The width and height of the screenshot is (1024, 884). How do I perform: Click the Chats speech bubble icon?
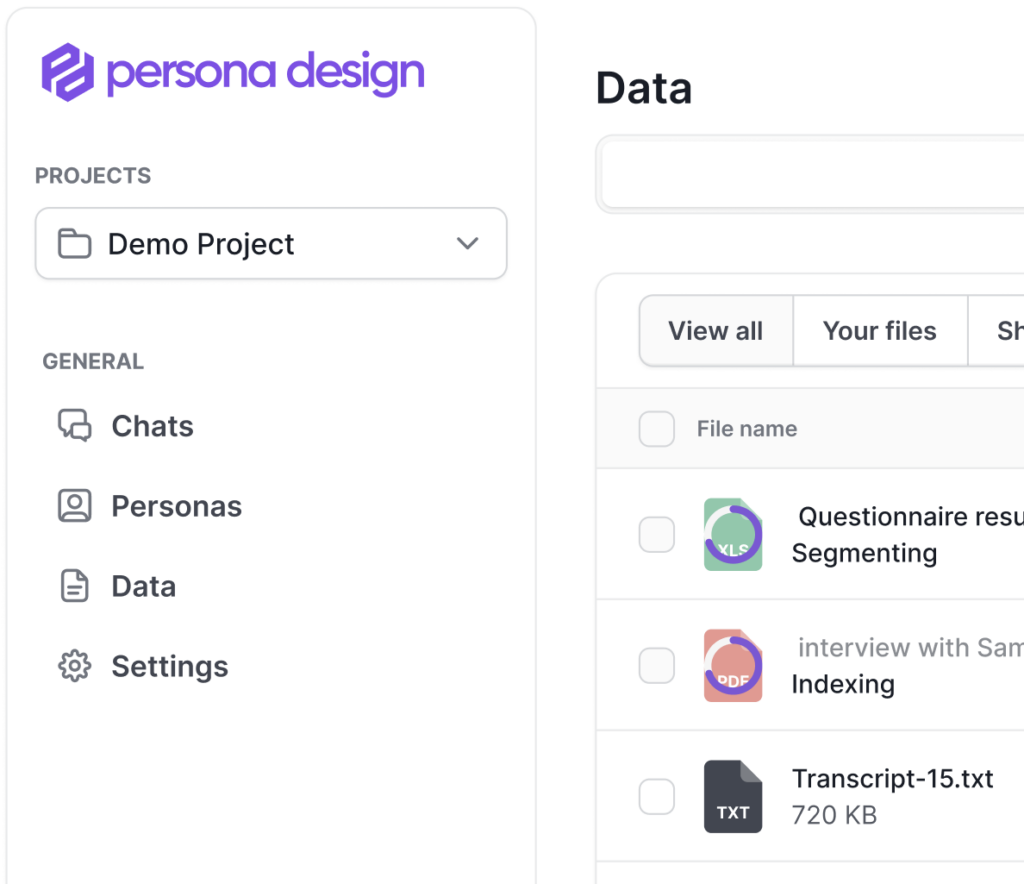tap(74, 426)
